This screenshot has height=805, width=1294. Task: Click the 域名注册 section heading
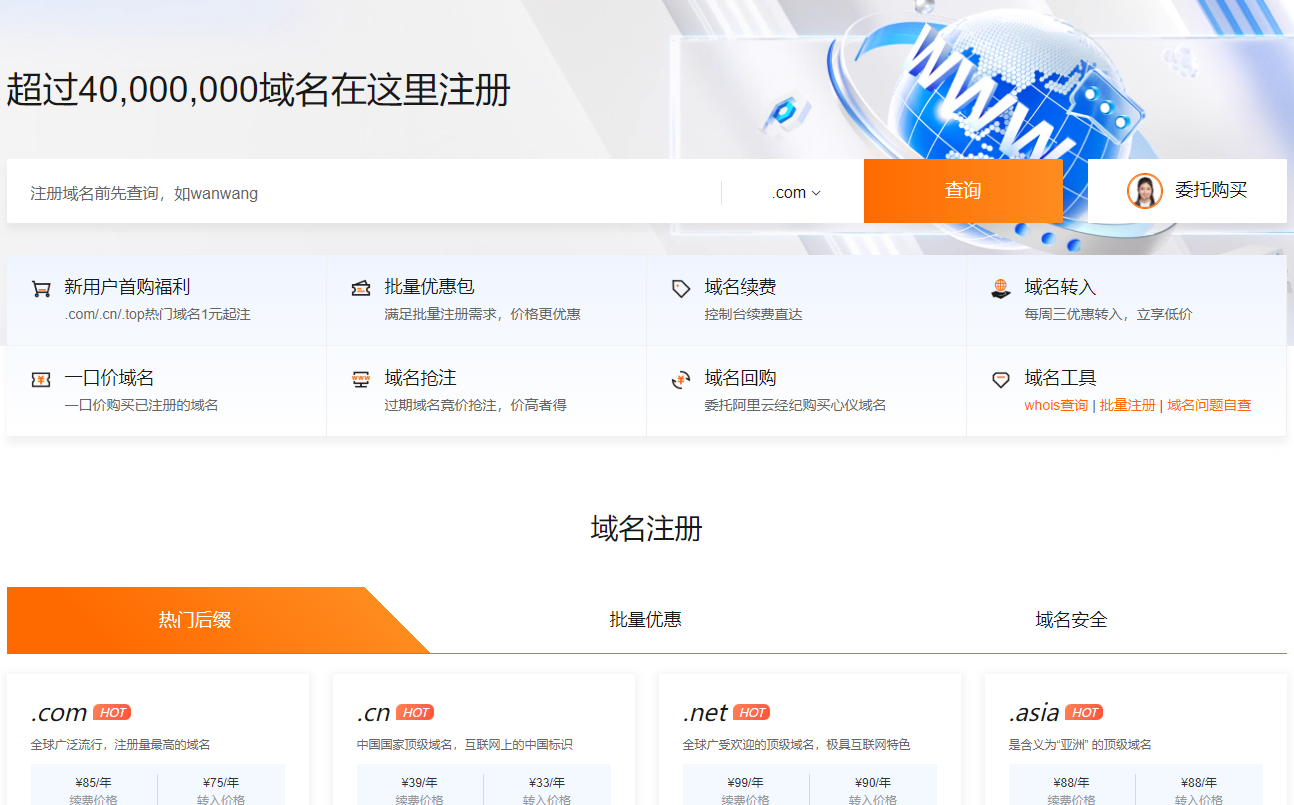click(647, 528)
